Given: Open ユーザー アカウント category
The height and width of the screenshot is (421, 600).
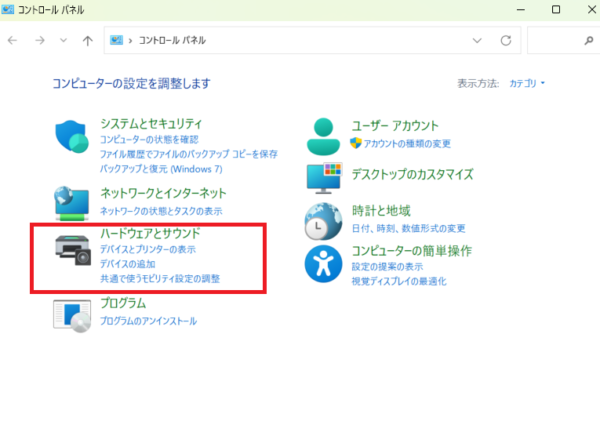Looking at the screenshot, I should coord(395,126).
